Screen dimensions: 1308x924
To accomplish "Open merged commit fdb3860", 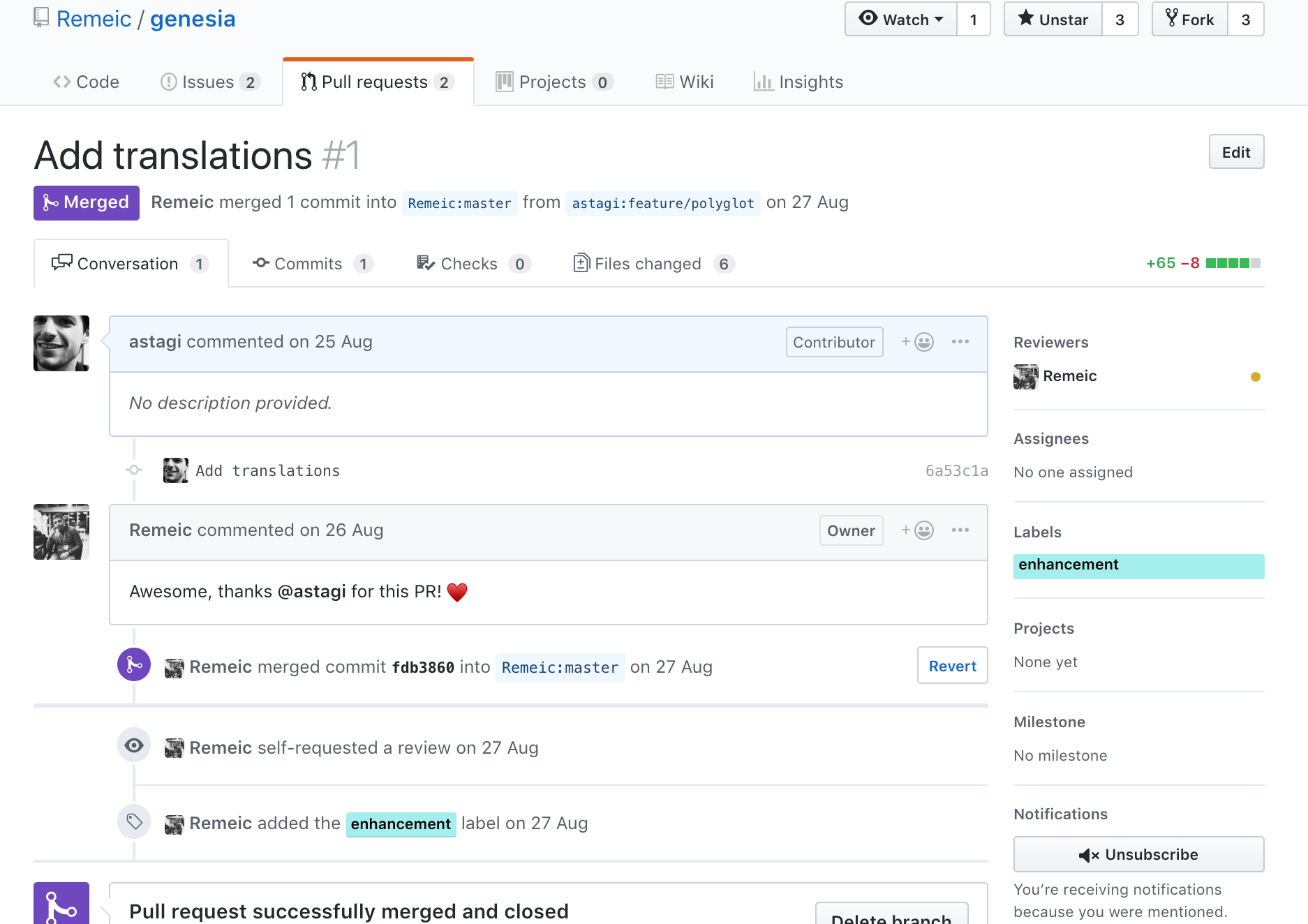I will (423, 667).
